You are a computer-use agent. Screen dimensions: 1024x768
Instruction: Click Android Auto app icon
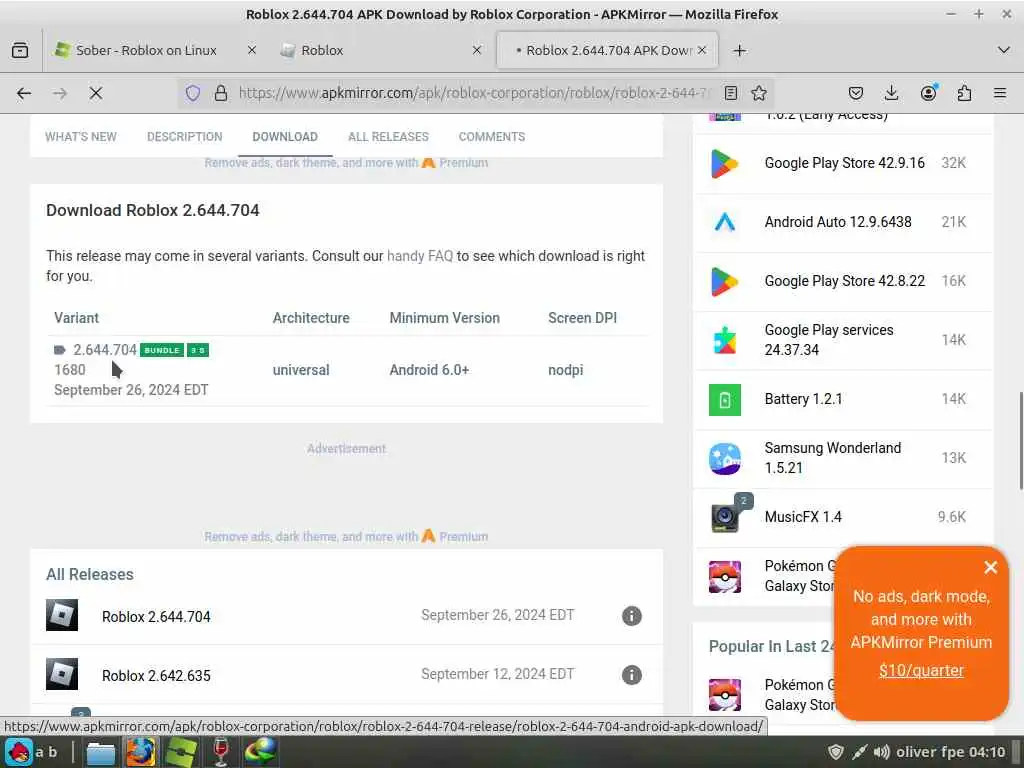(725, 223)
